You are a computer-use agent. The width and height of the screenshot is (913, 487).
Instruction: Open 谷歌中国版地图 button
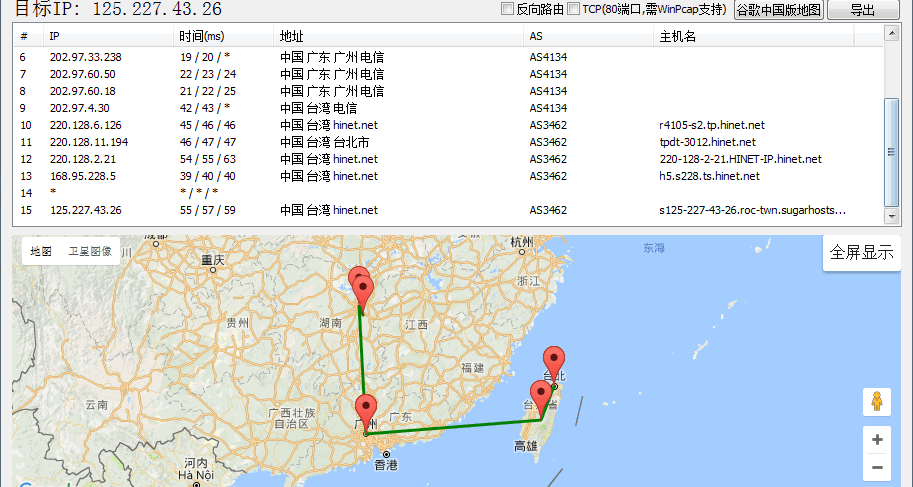point(778,10)
